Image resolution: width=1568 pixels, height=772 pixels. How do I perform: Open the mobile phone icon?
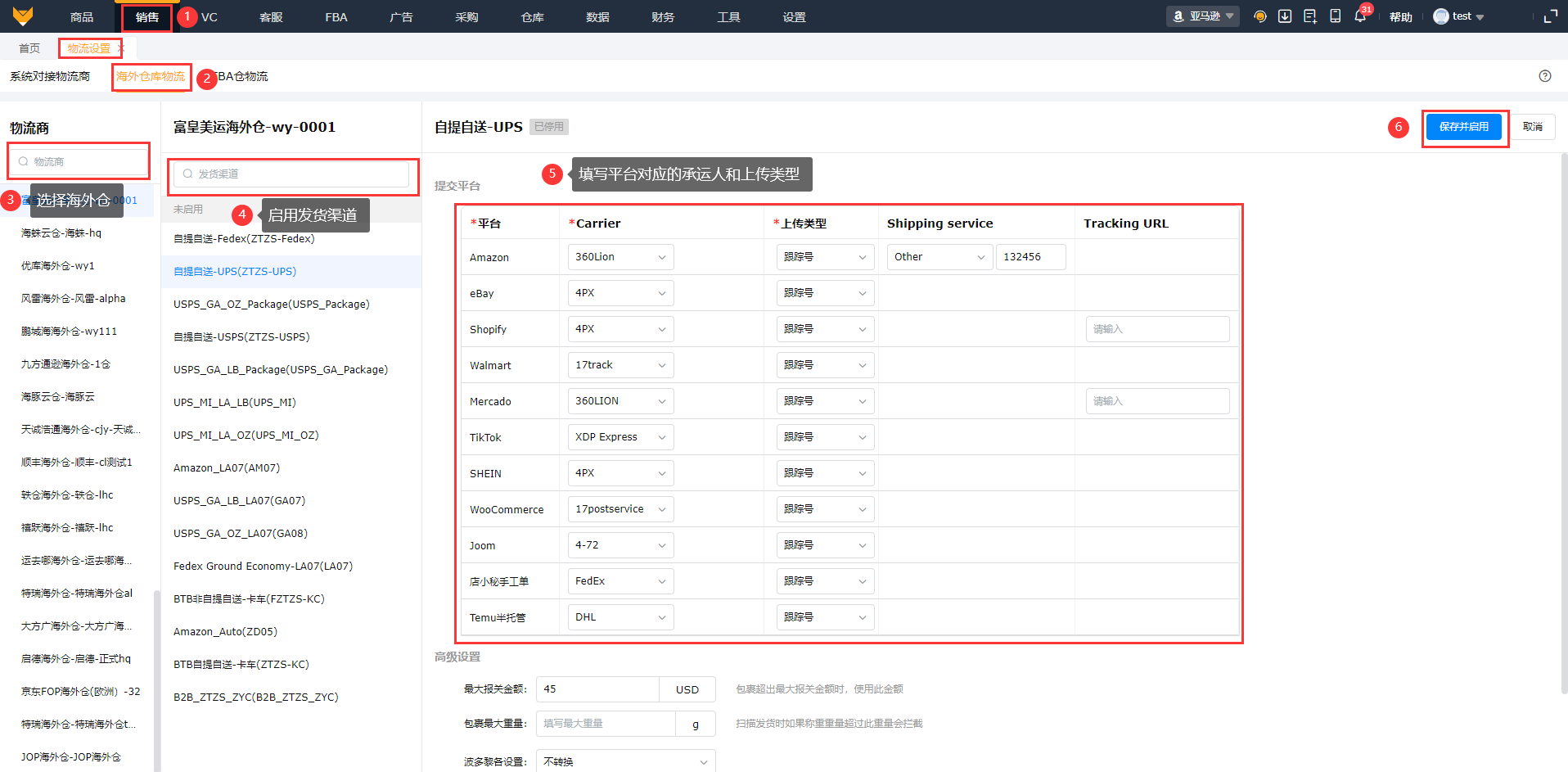(x=1335, y=16)
